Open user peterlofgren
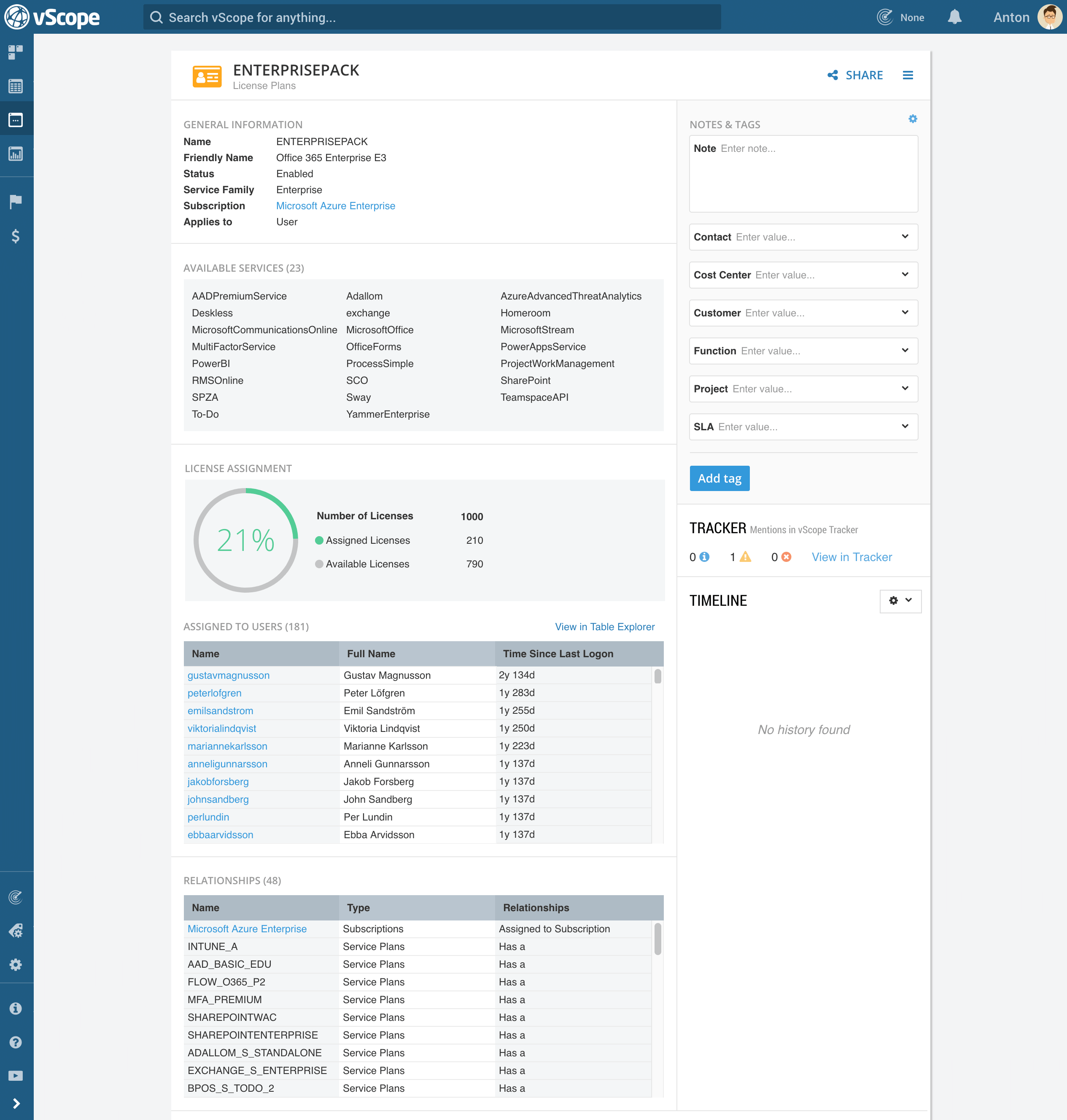This screenshot has width=1067, height=1120. click(214, 693)
